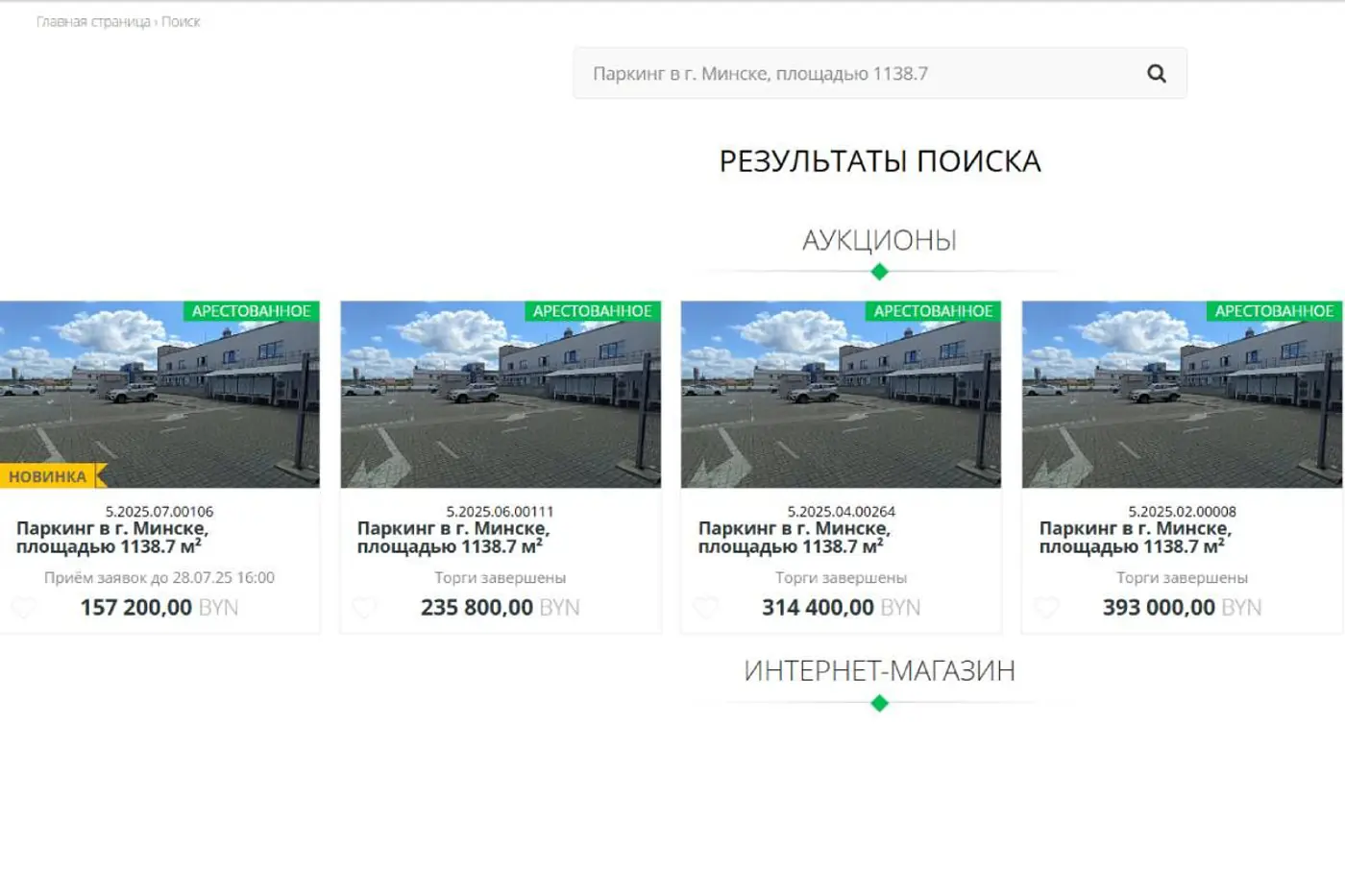This screenshot has height=896, width=1345.
Task: Click the price 157 200,00 BYN
Action: tap(159, 608)
